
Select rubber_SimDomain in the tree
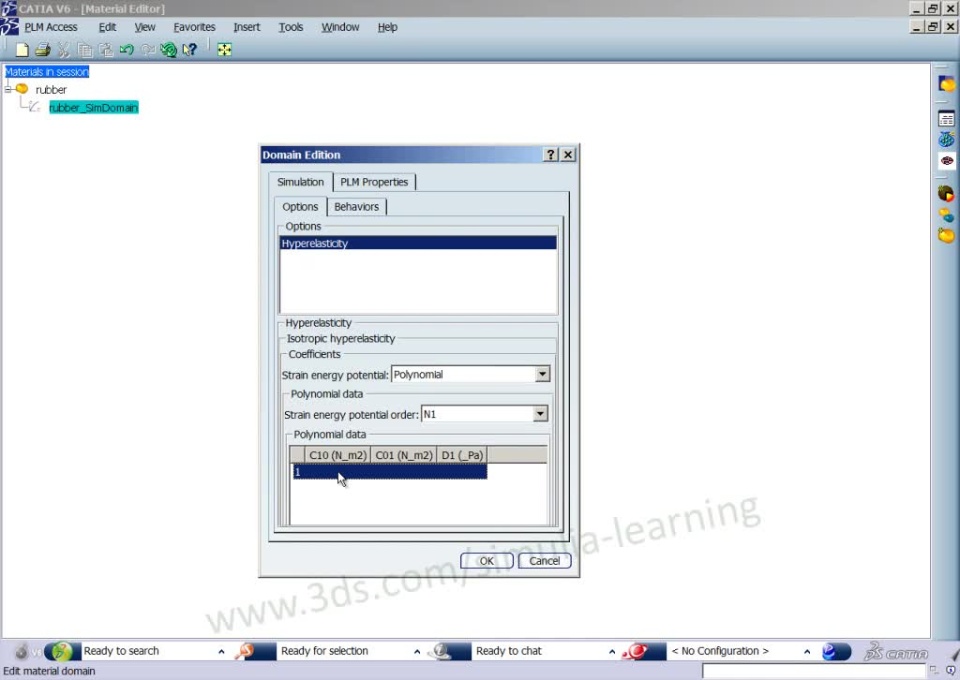[94, 108]
